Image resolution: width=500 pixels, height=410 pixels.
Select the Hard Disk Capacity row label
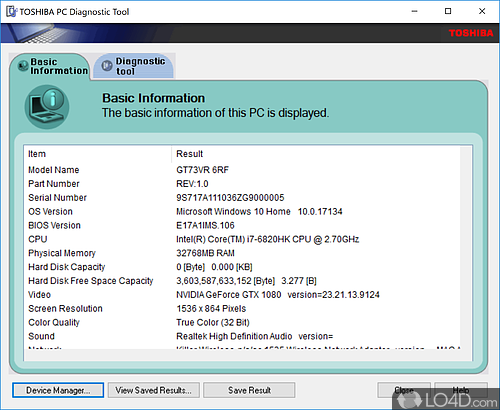click(67, 267)
